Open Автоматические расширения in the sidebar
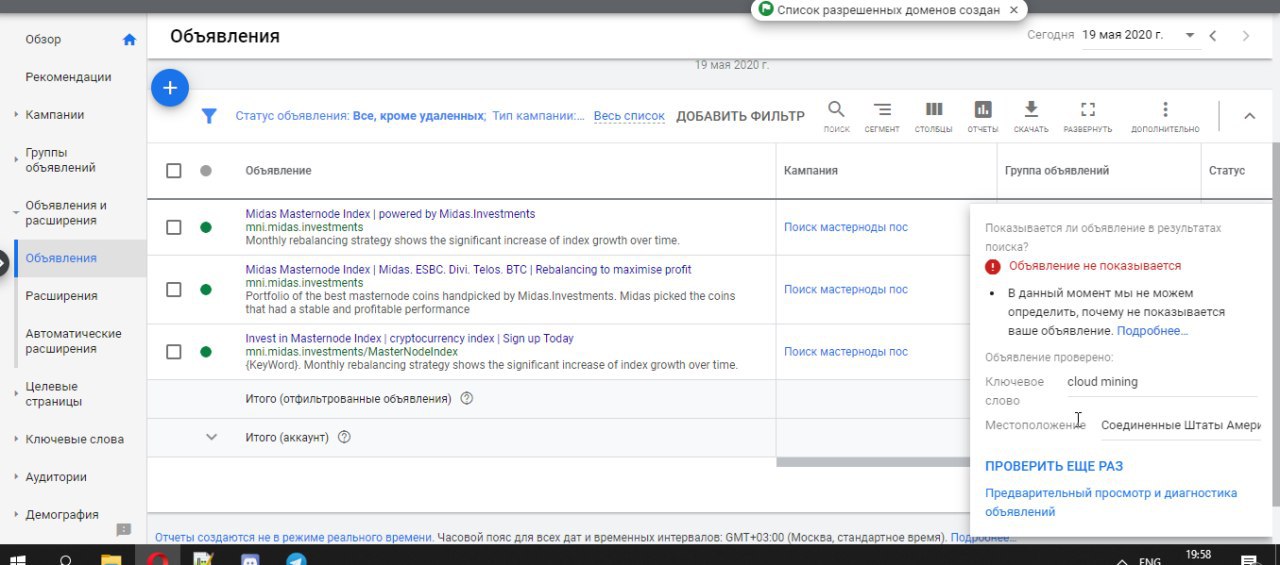The width and height of the screenshot is (1280, 565). [x=74, y=341]
